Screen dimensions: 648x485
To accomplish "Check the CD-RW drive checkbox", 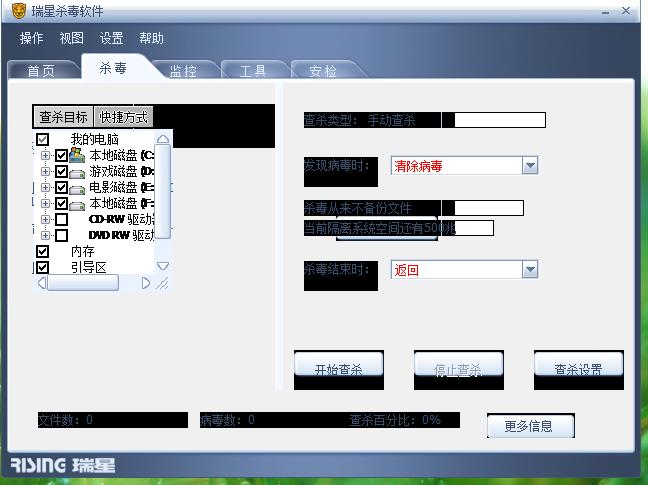I will 62,219.
